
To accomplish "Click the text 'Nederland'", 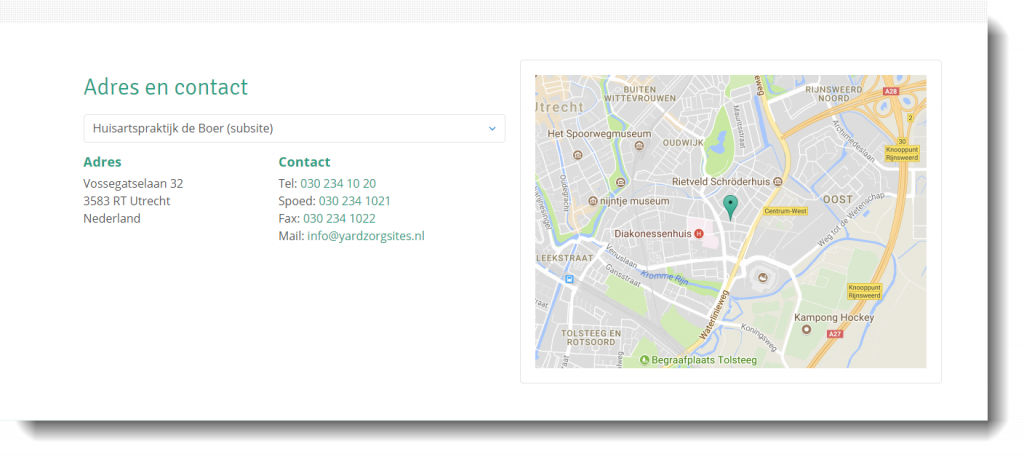I will [112, 219].
